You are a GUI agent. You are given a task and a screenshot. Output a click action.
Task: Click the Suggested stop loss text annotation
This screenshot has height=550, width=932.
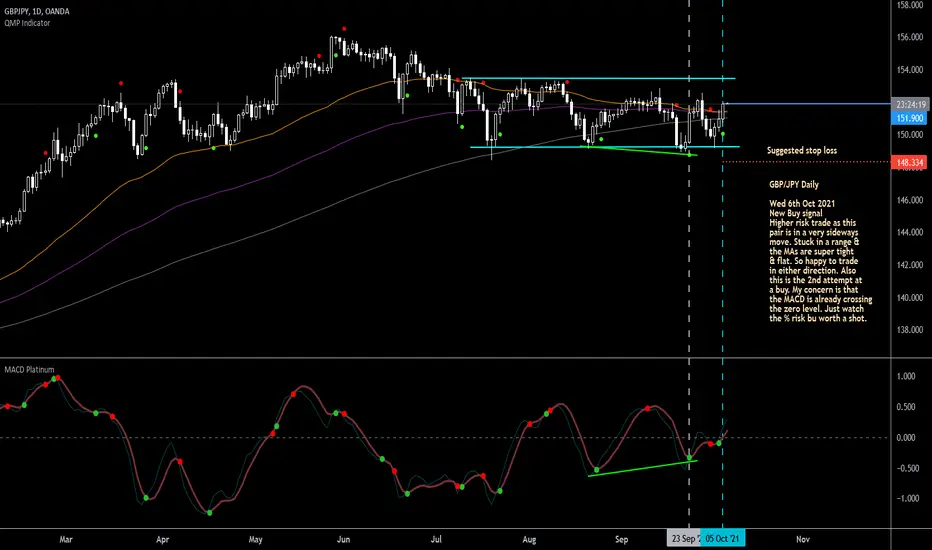[802, 150]
